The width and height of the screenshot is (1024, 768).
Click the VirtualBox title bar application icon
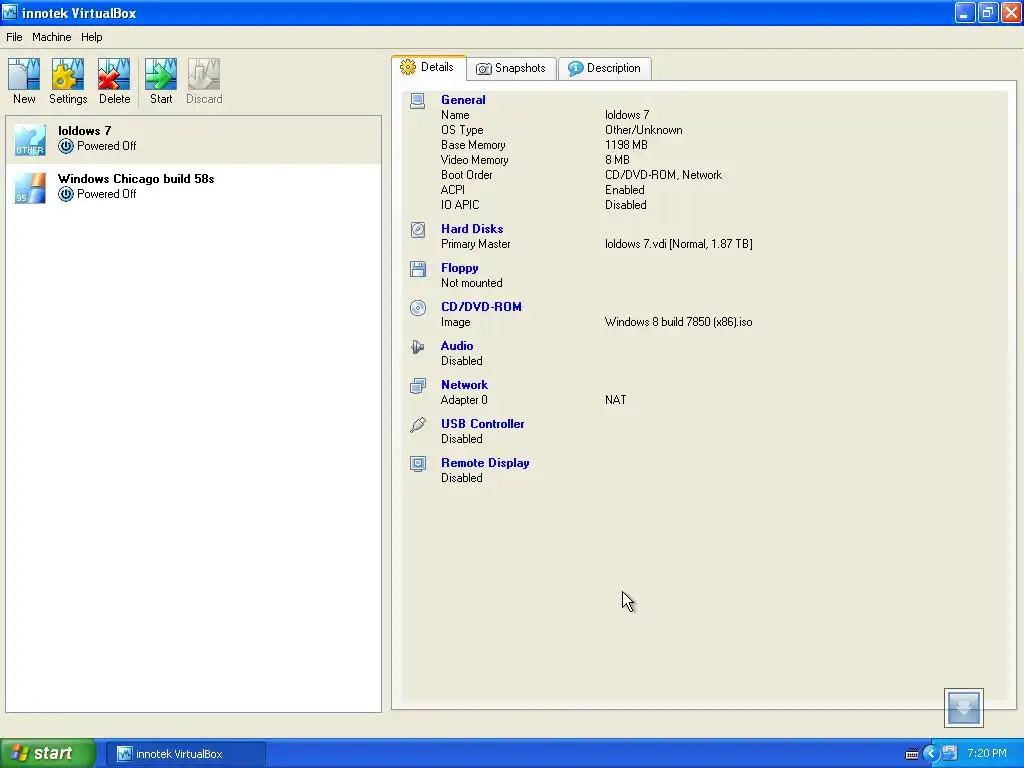click(x=10, y=12)
